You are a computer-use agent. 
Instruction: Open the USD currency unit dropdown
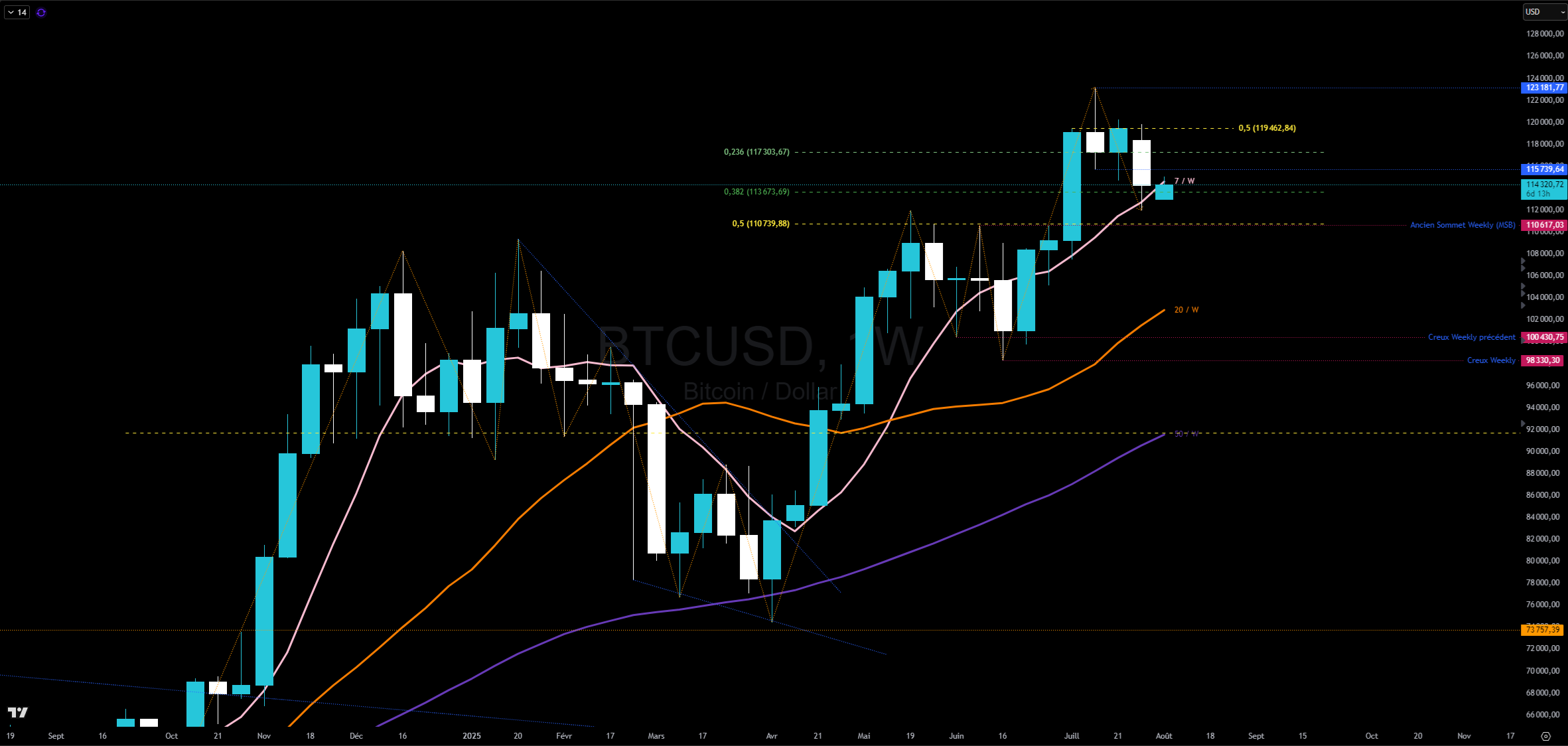pos(1544,12)
